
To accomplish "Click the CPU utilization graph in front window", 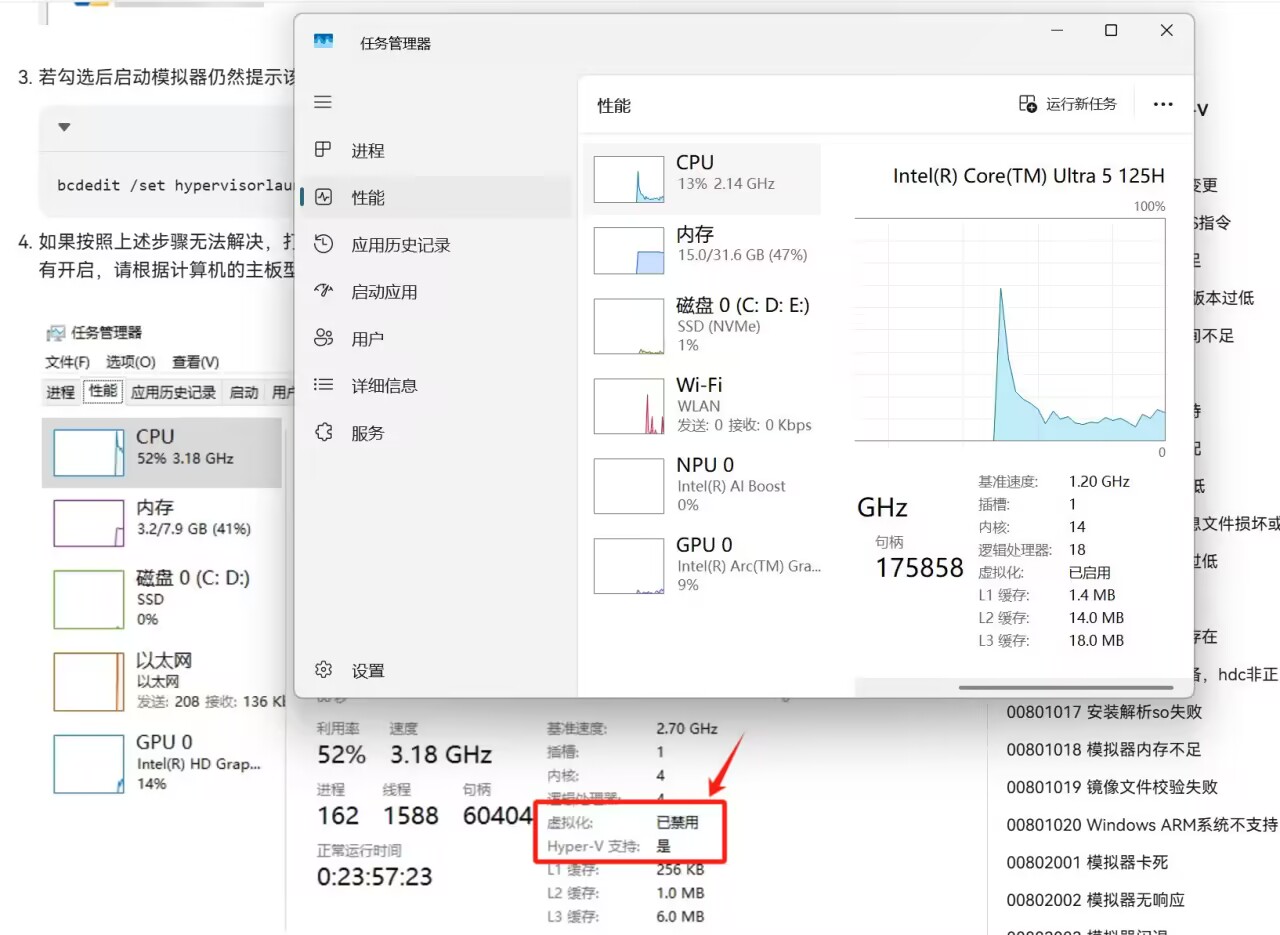I will point(1010,330).
